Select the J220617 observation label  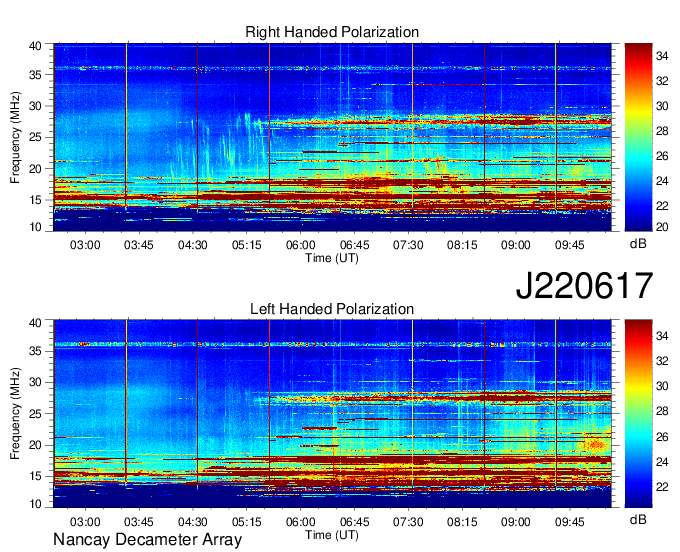[x=584, y=285]
